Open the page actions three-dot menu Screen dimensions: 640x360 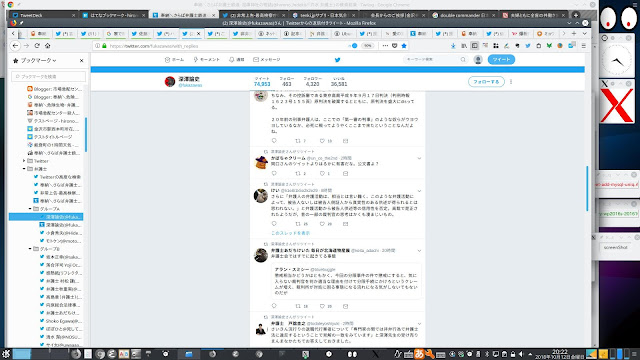385,46
